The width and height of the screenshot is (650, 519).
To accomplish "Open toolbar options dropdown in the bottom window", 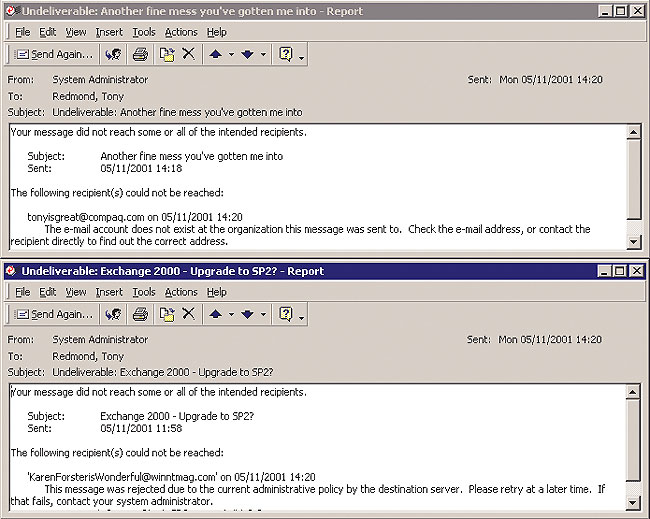I will 302,317.
